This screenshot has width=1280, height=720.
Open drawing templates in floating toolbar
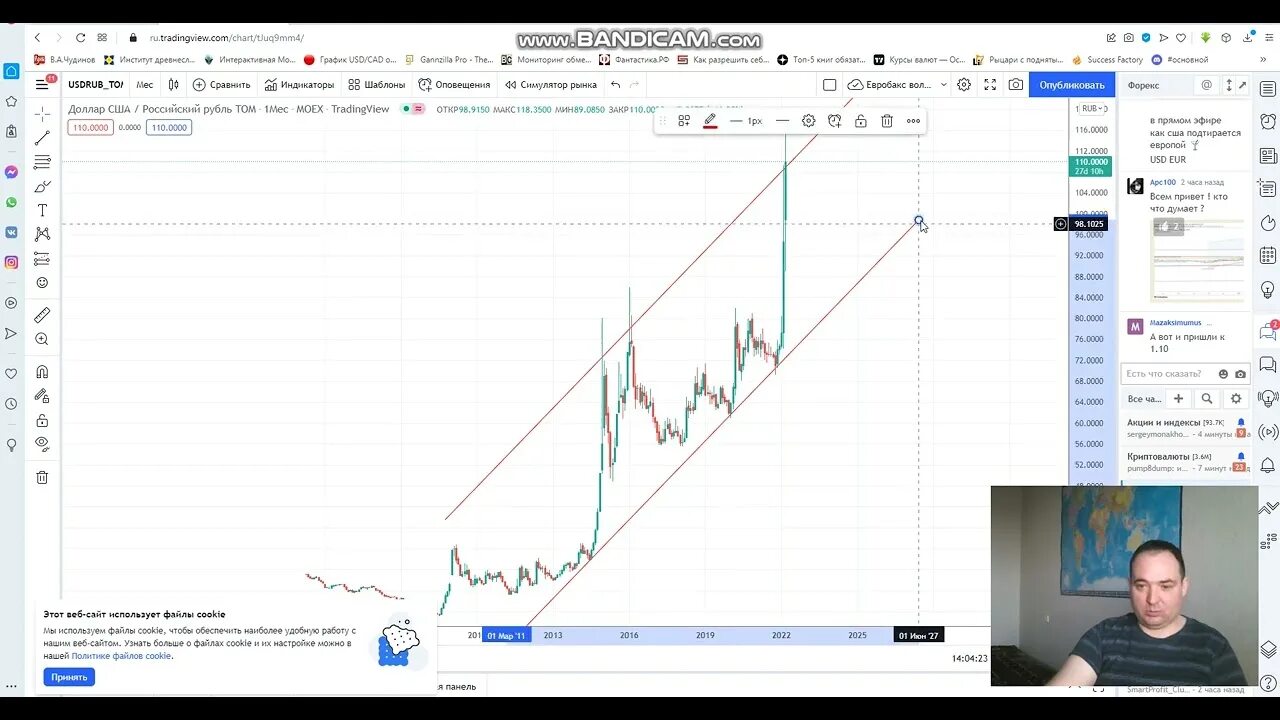[x=684, y=121]
